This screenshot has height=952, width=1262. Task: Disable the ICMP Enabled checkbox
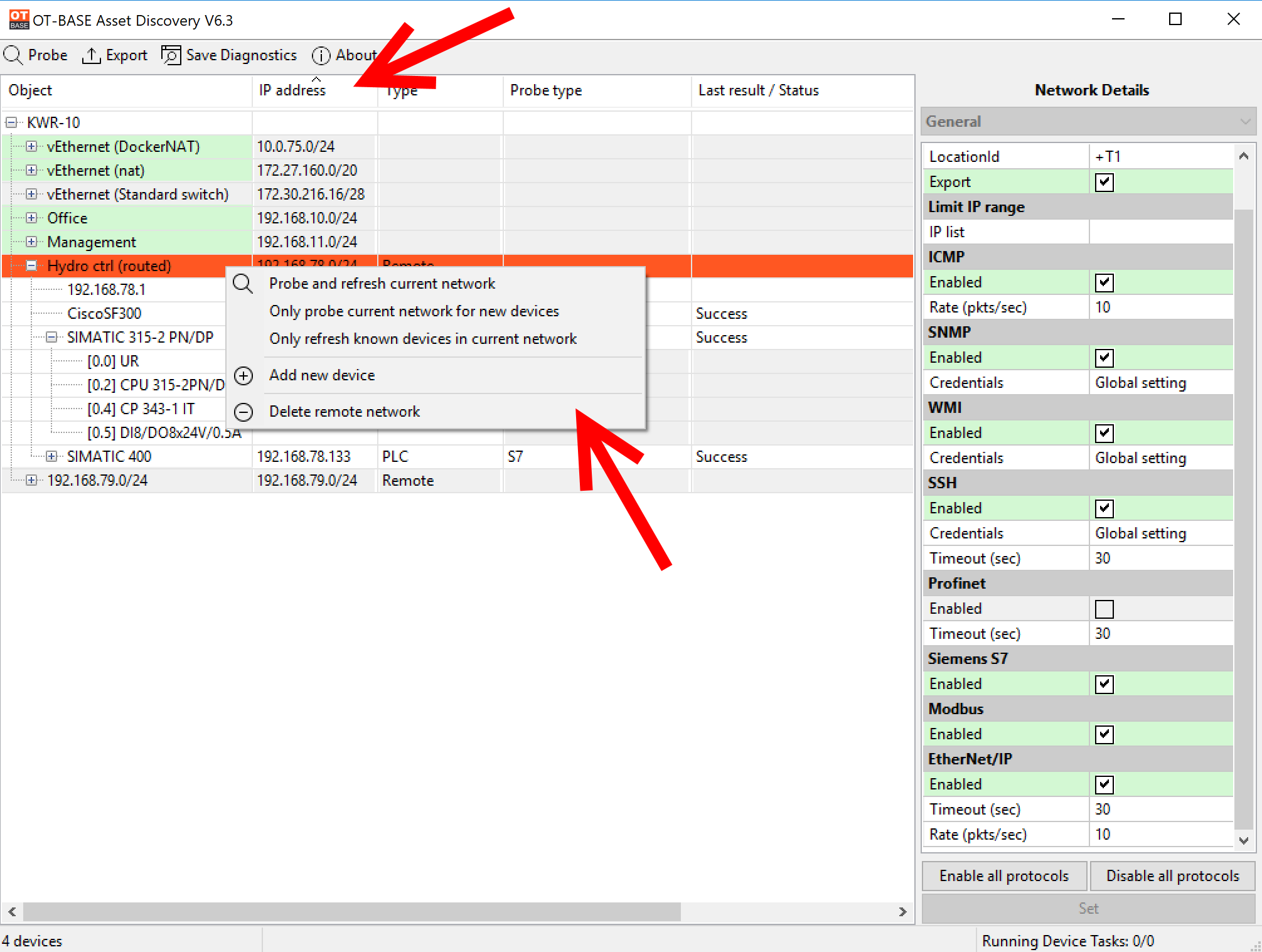[1104, 282]
